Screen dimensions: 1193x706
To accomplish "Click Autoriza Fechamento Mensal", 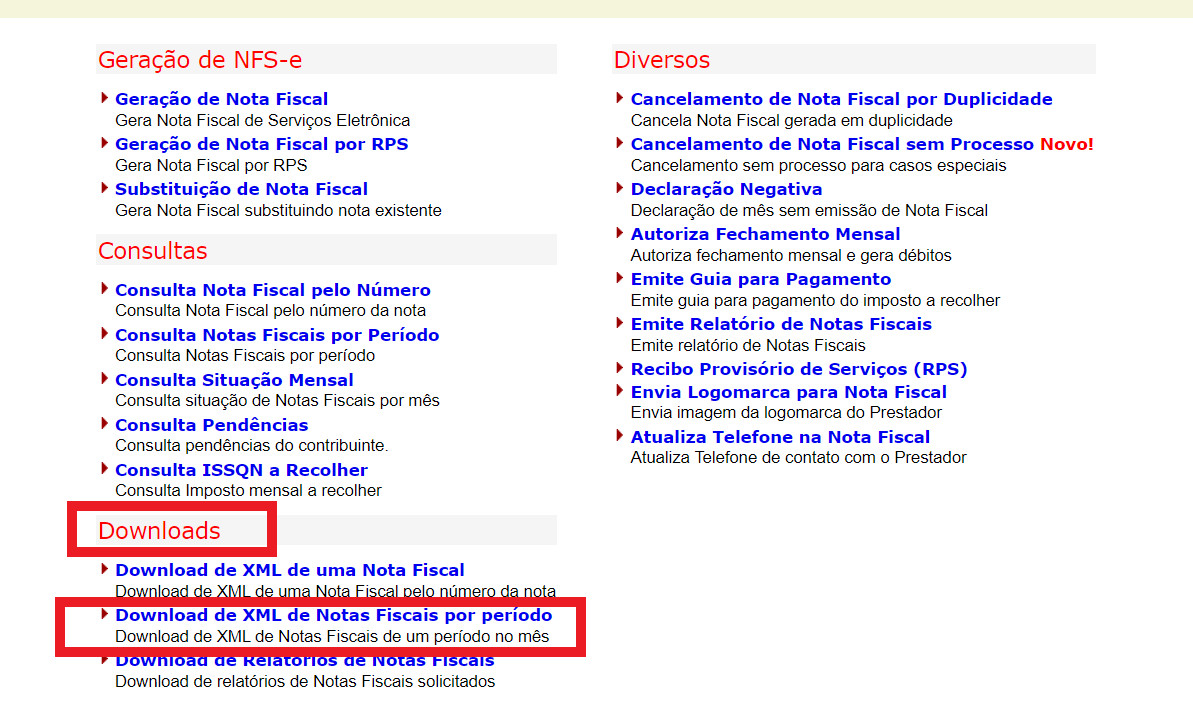I will [765, 234].
